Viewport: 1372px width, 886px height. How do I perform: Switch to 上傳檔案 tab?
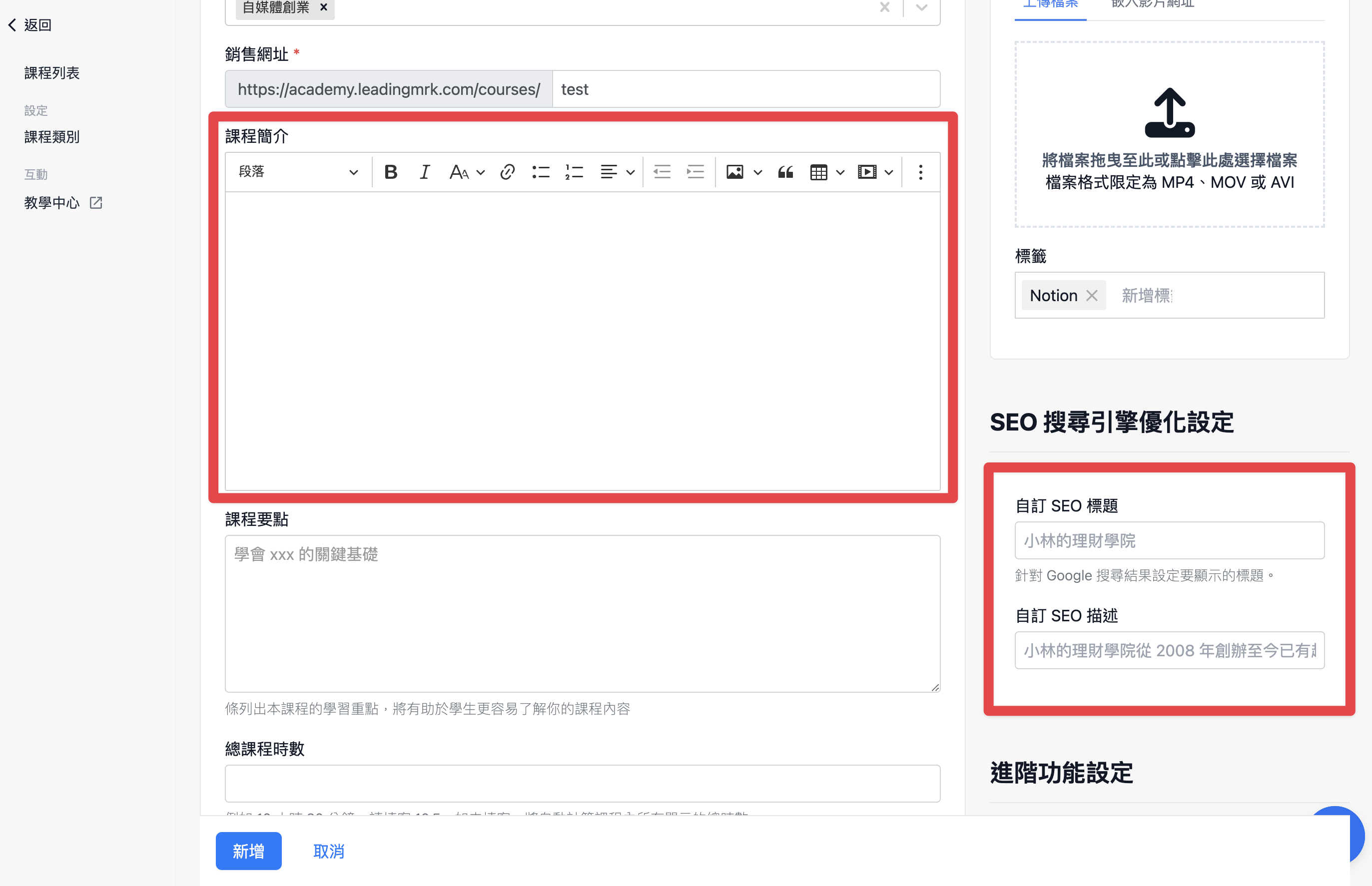(x=1050, y=5)
